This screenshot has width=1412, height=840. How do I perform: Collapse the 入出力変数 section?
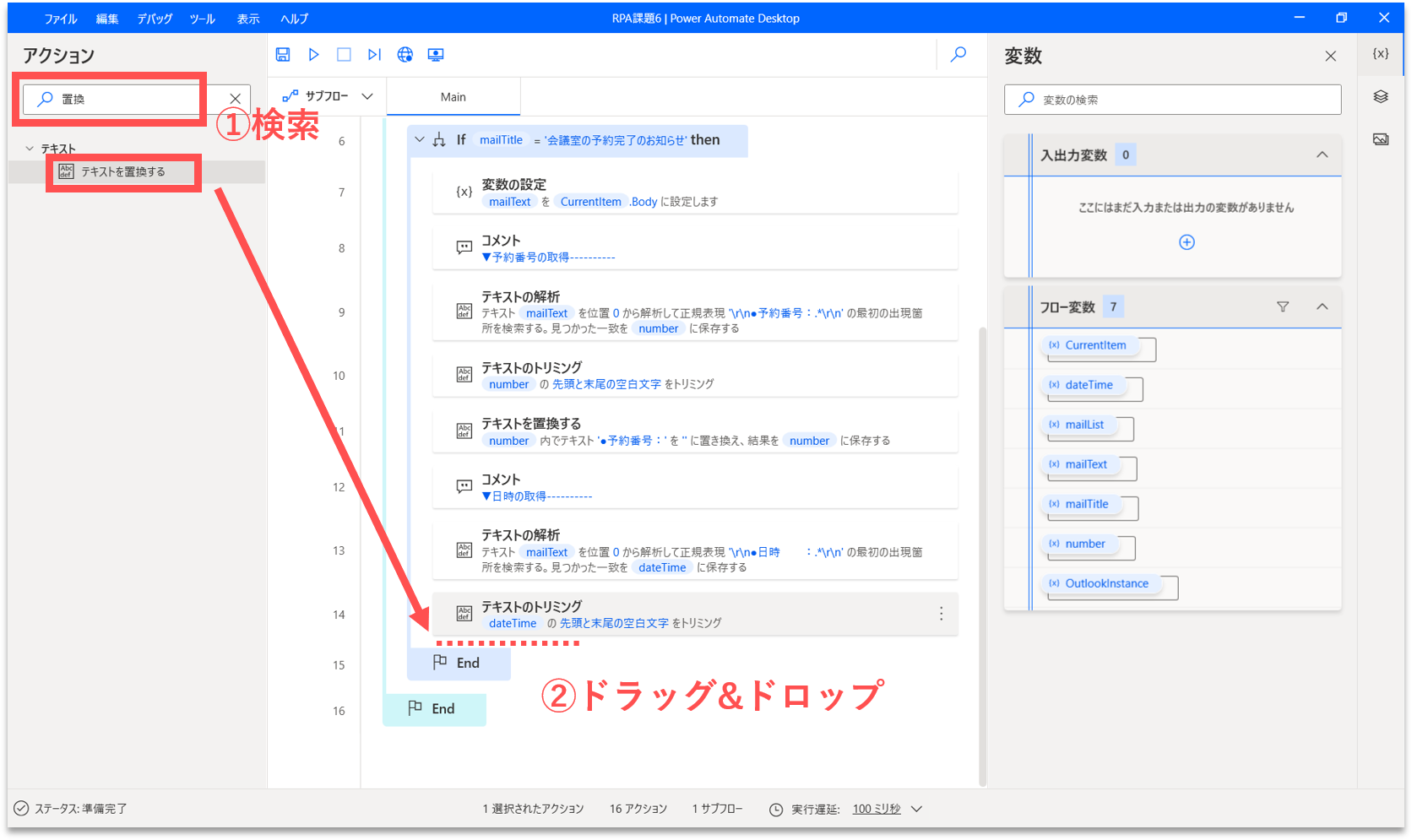click(1322, 155)
